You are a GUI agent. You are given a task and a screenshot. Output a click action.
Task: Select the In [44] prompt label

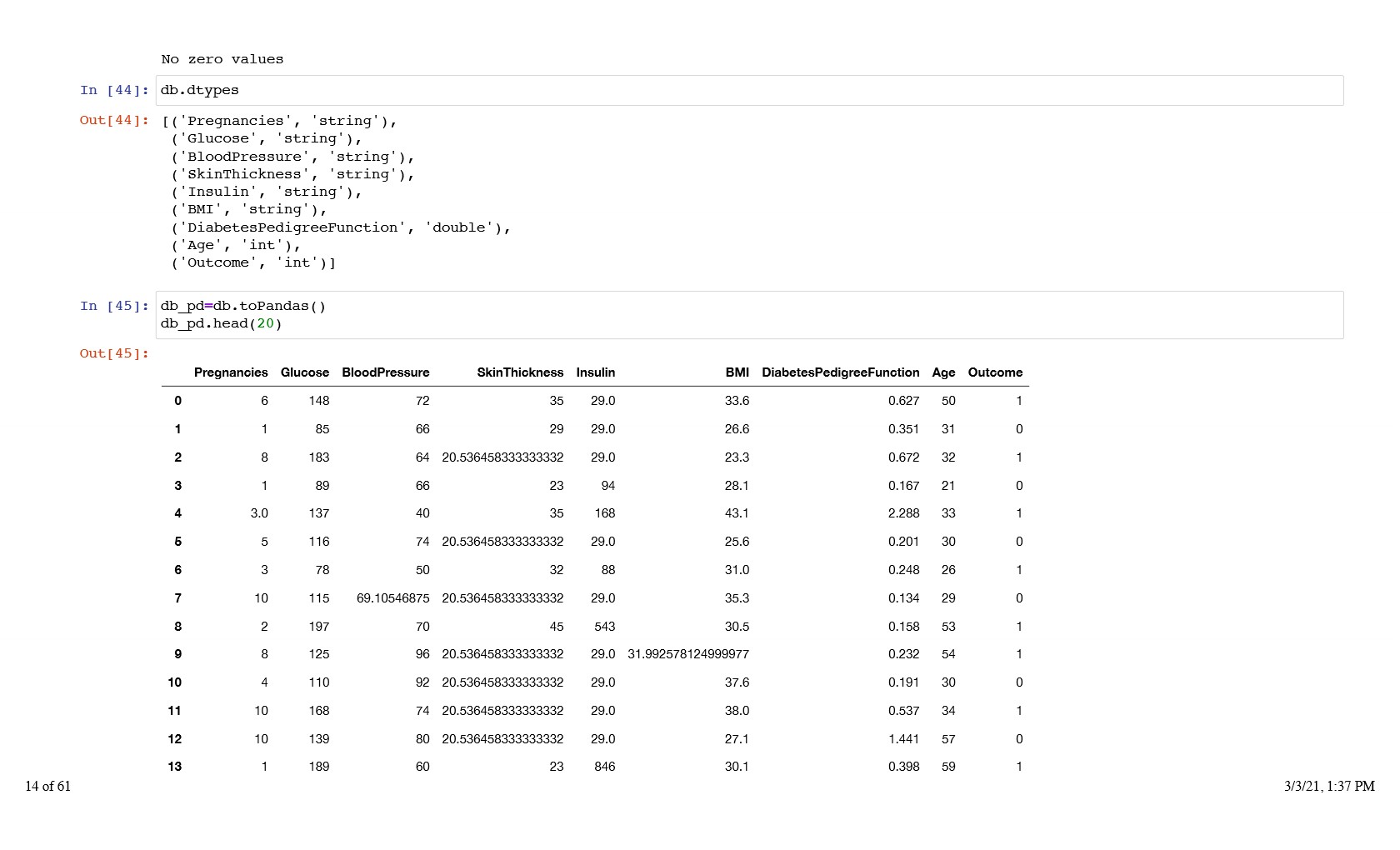click(x=114, y=91)
